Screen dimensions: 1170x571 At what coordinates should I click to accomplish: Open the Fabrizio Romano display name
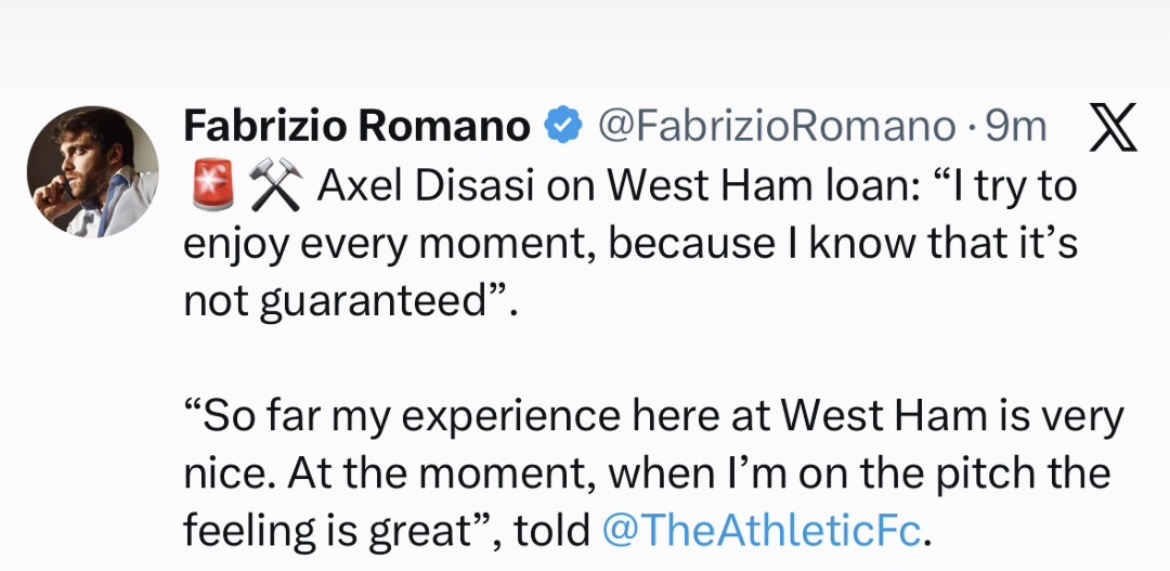357,126
